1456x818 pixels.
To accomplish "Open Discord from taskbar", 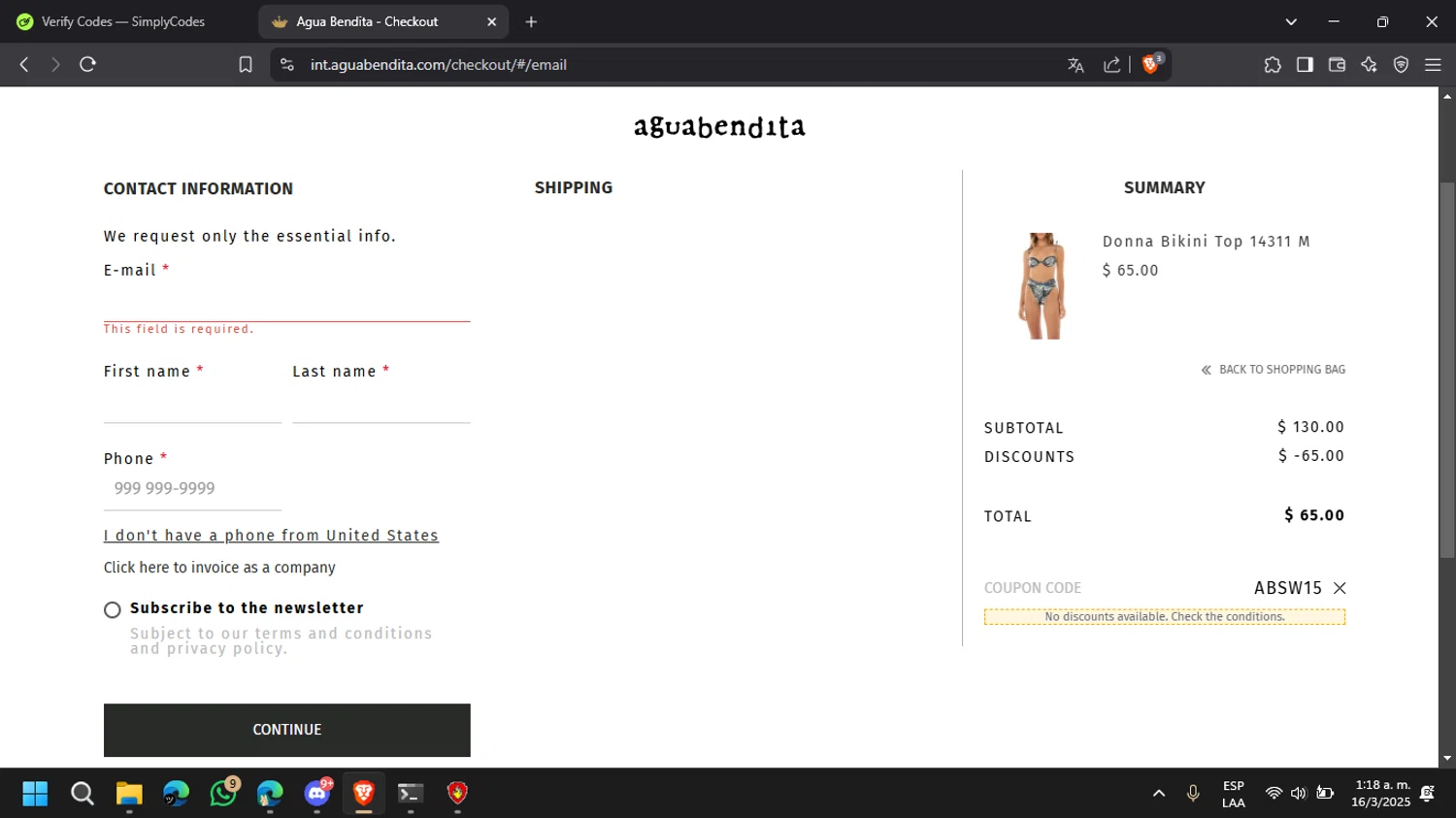I will (317, 794).
